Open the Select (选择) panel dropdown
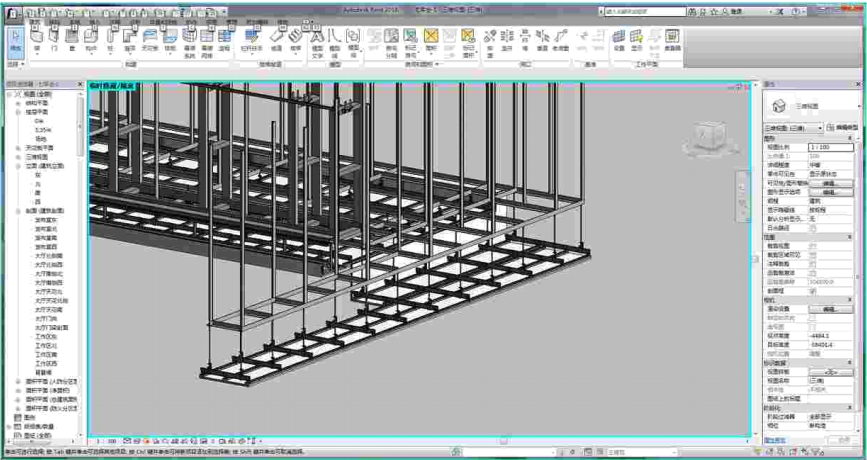The width and height of the screenshot is (867, 460). [15, 65]
